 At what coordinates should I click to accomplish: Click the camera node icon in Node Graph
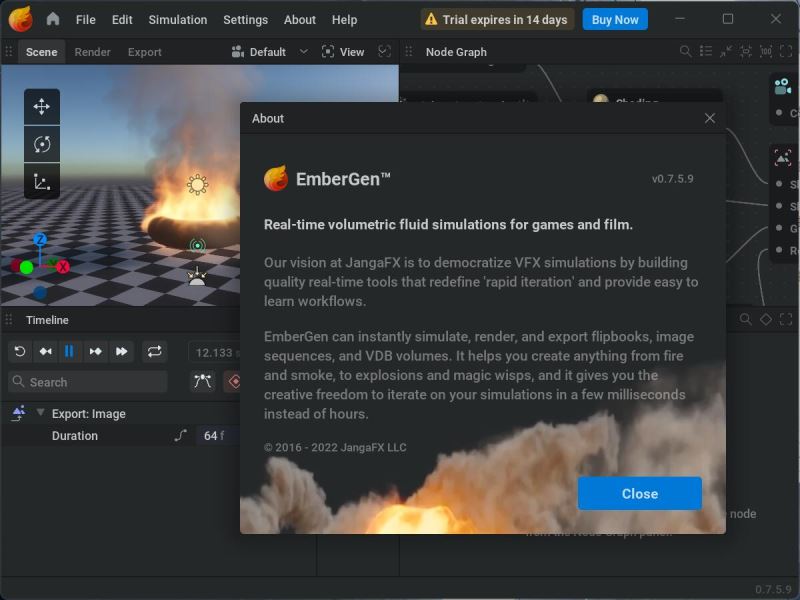point(782,86)
